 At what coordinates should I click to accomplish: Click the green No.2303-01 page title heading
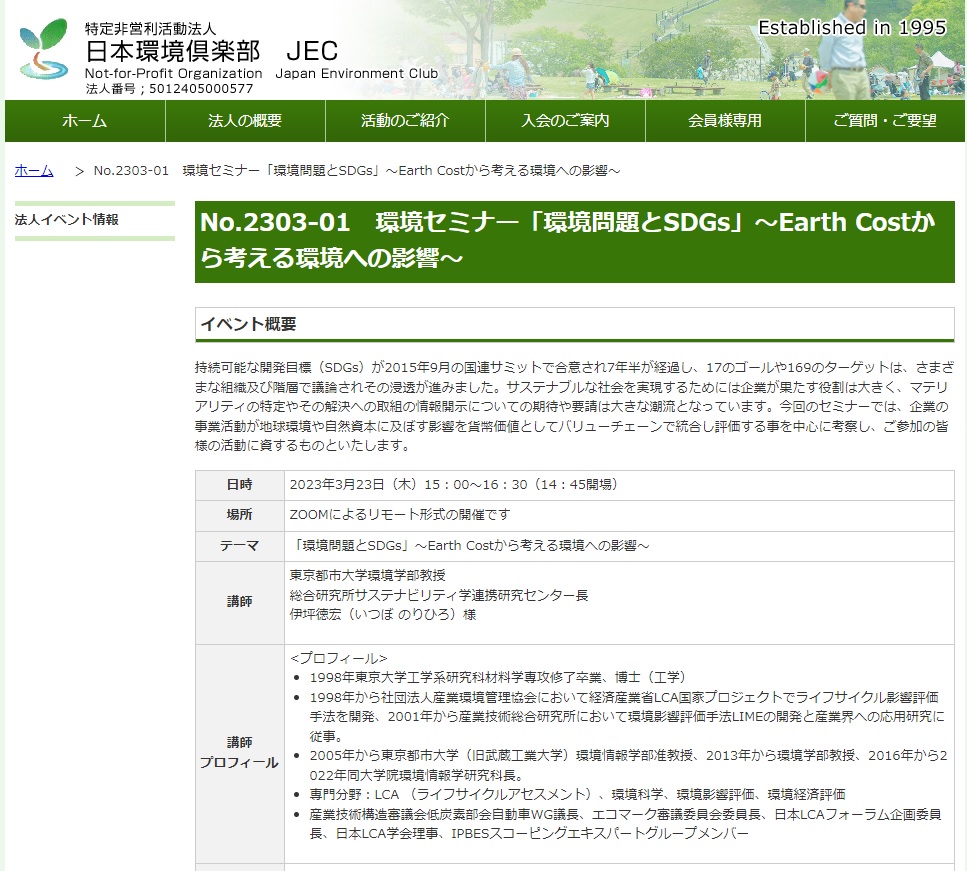[x=575, y=242]
